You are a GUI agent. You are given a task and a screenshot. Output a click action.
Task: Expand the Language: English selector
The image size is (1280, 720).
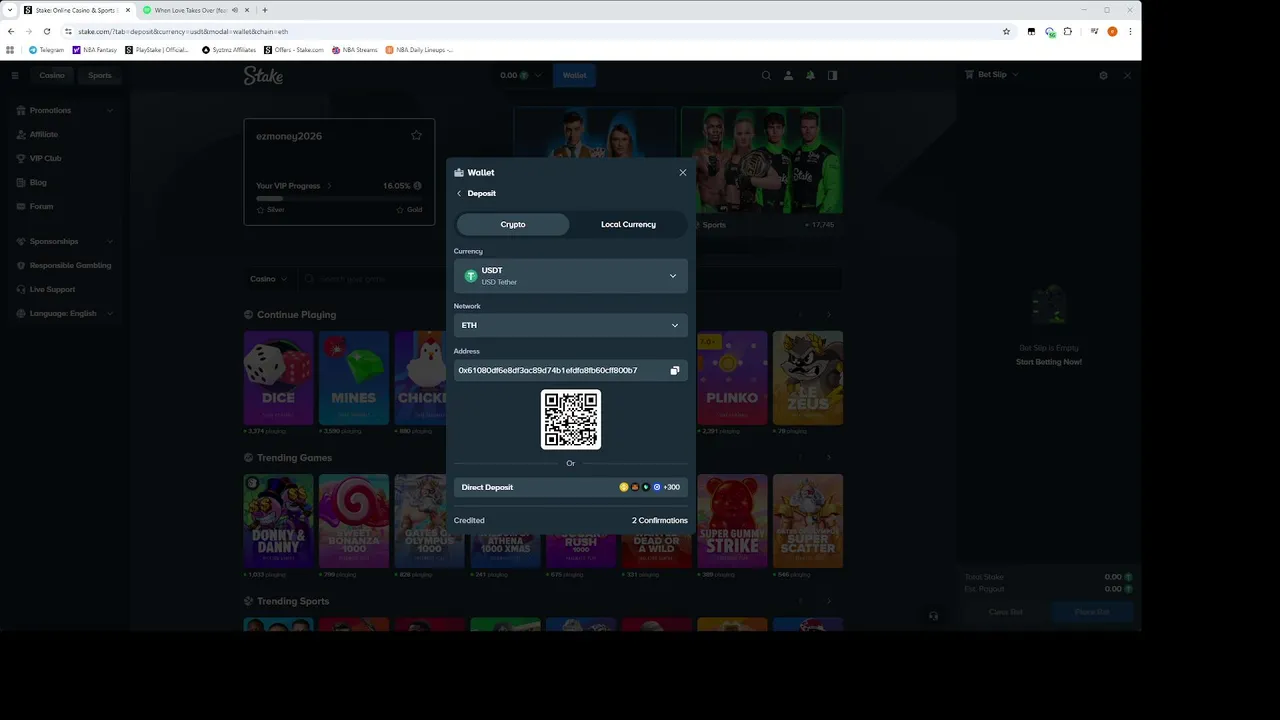tap(65, 313)
